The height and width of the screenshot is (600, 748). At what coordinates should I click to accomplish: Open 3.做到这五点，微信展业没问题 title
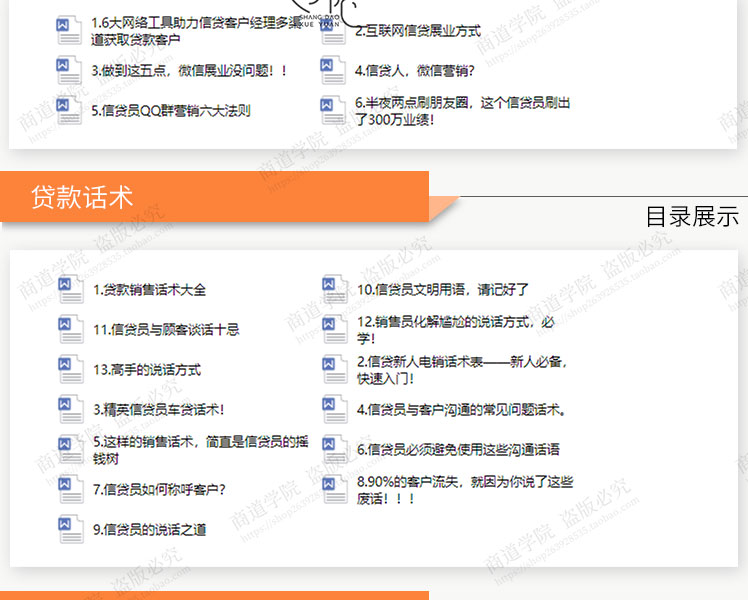tap(190, 71)
